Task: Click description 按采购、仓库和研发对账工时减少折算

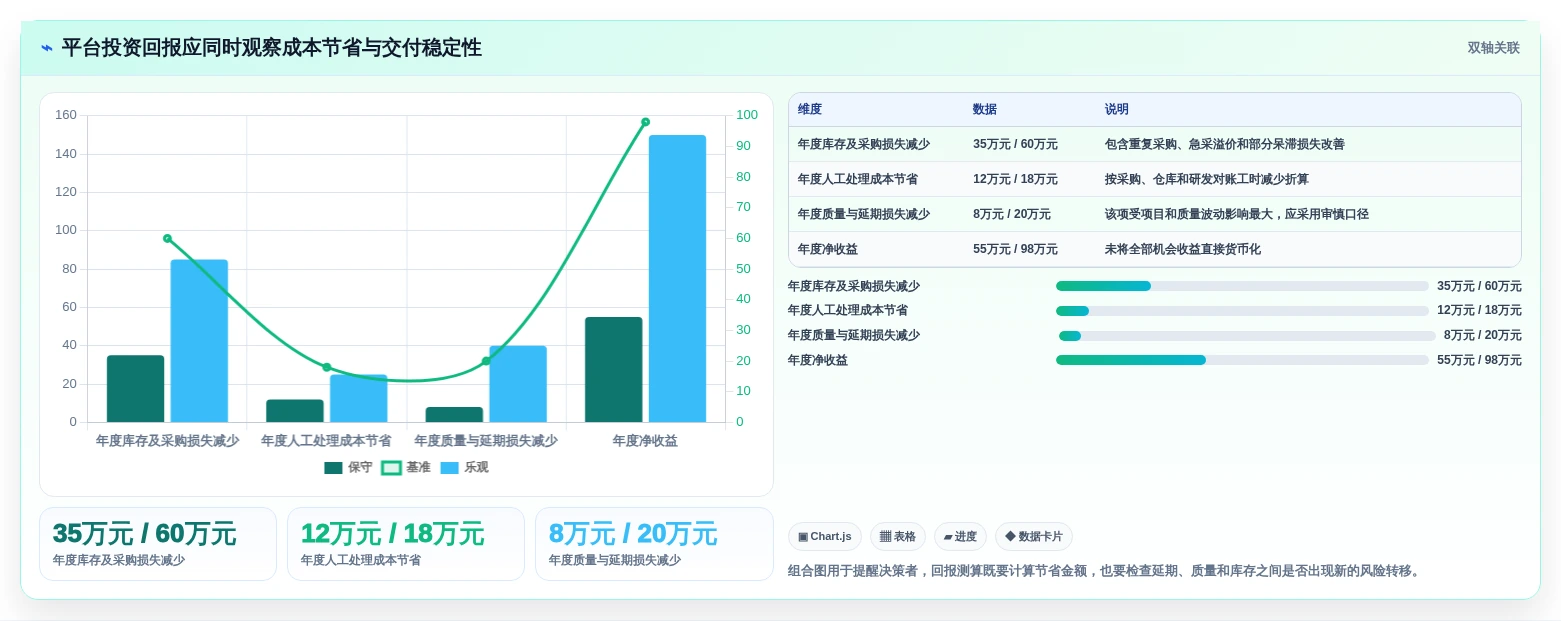Action: coord(1207,179)
